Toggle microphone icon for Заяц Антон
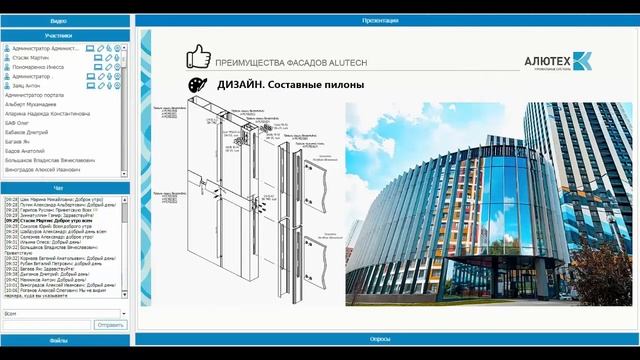Viewport: 640px width, 360px height. [109, 86]
